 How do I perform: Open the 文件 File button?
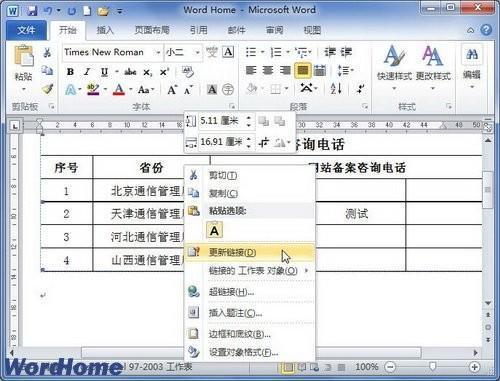26,30
